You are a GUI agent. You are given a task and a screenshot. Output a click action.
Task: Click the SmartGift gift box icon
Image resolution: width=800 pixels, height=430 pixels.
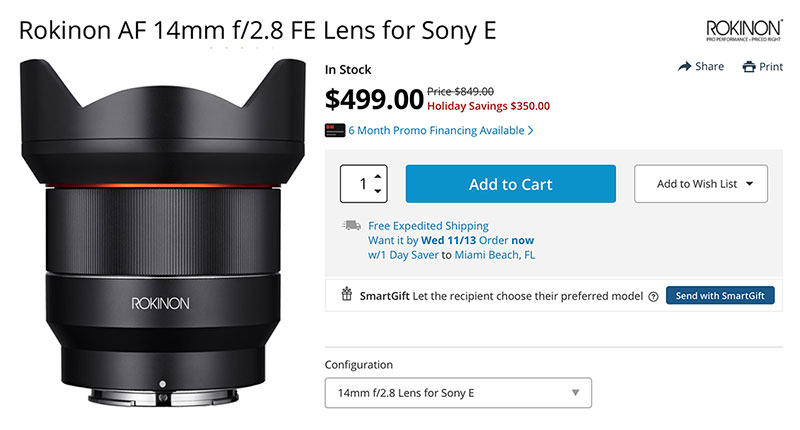[347, 295]
